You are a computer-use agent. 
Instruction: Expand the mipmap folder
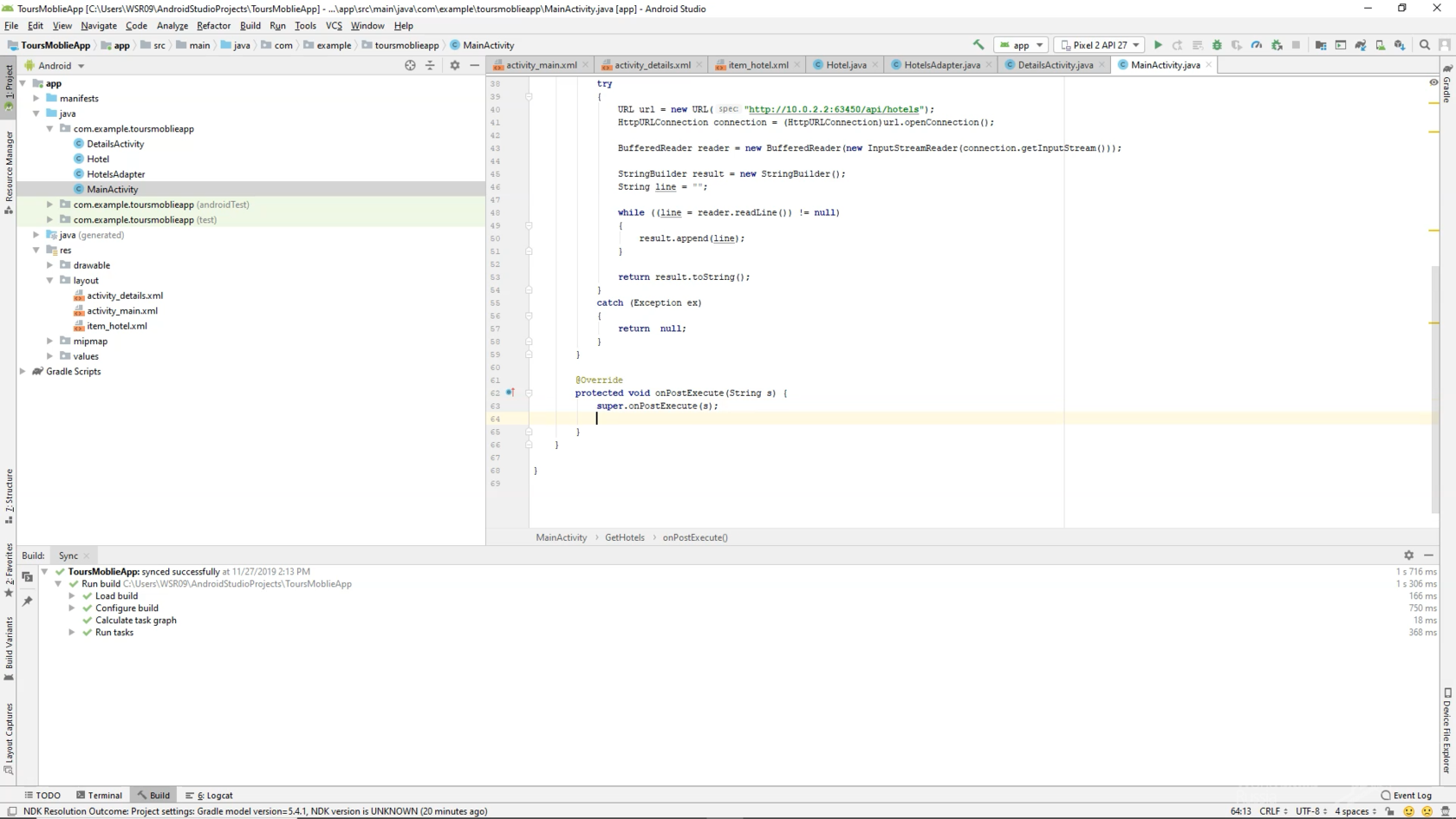click(50, 341)
